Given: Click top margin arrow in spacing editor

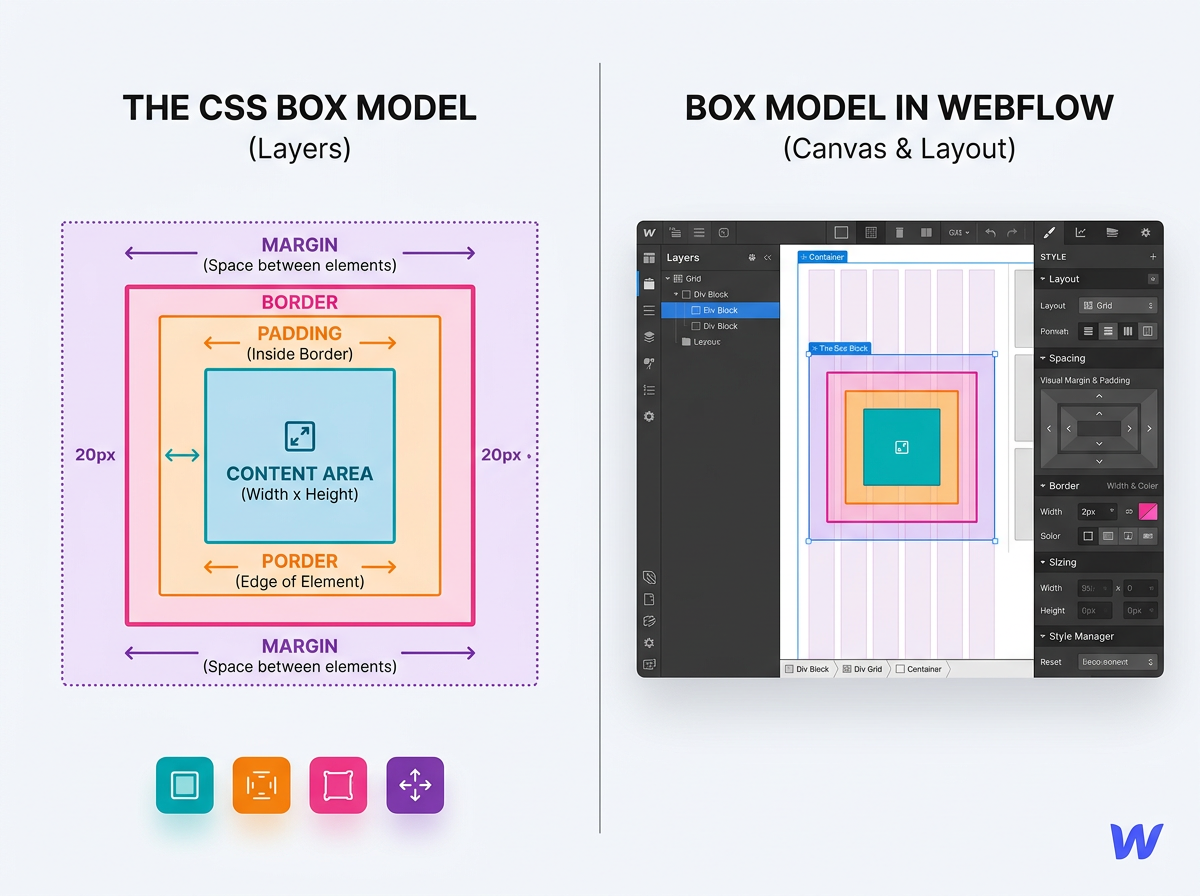Looking at the screenshot, I should [x=1099, y=396].
